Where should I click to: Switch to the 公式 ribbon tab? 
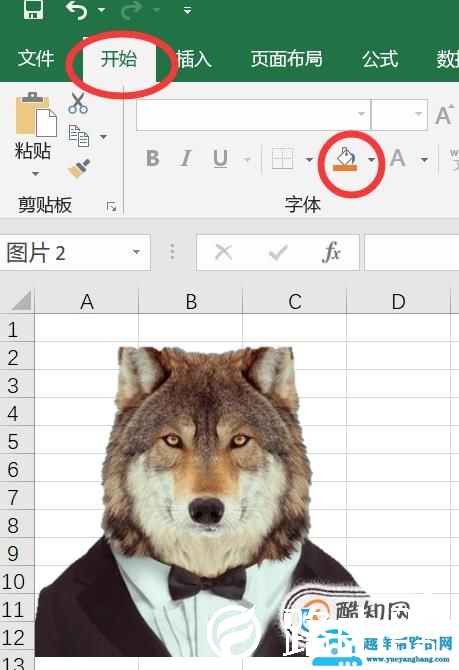pos(380,59)
